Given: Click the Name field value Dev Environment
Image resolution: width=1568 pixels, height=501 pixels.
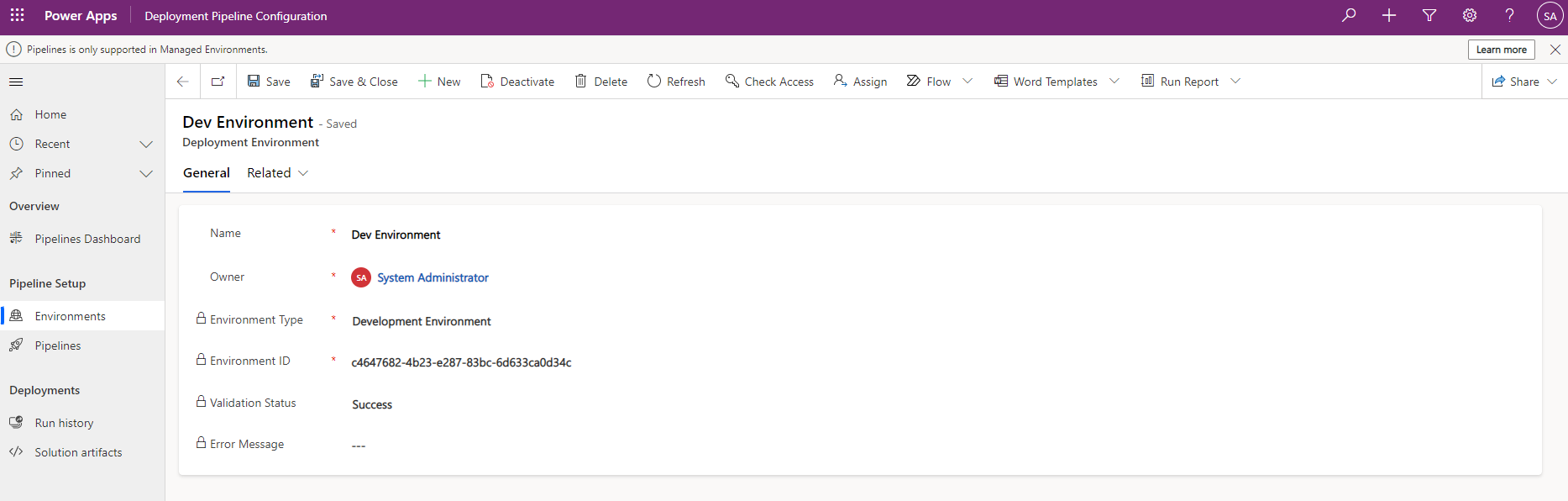Looking at the screenshot, I should 396,235.
